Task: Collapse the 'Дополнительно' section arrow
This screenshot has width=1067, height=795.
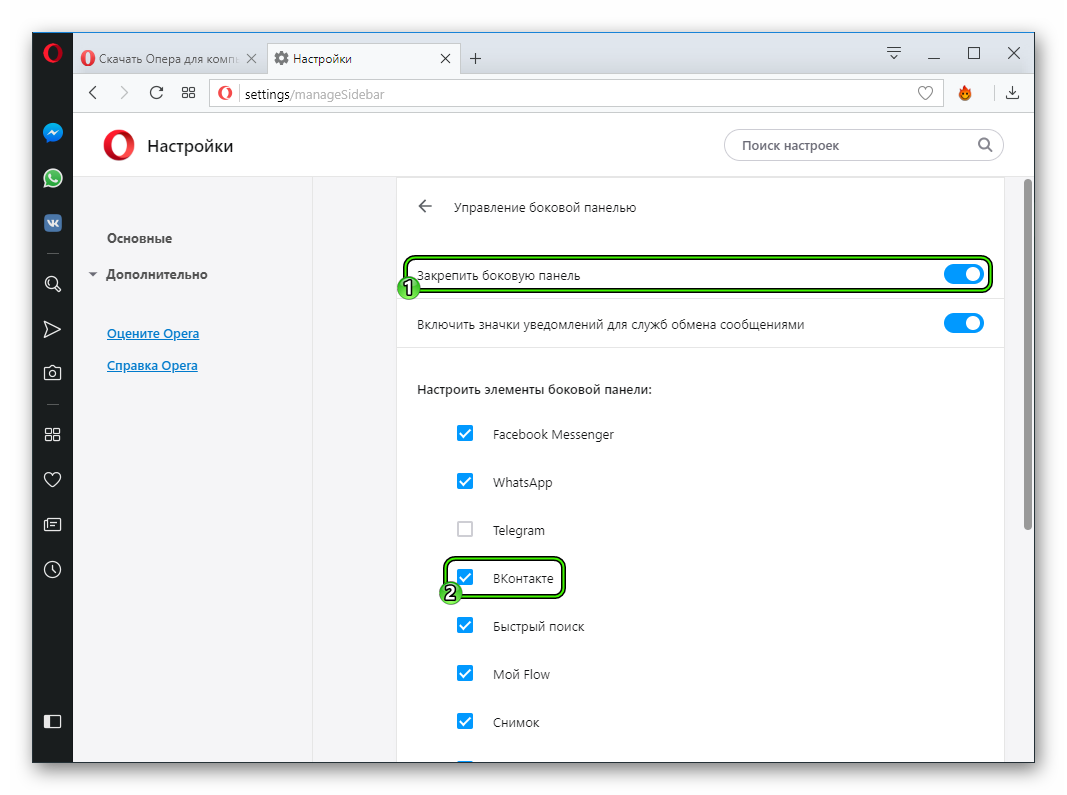Action: (93, 274)
